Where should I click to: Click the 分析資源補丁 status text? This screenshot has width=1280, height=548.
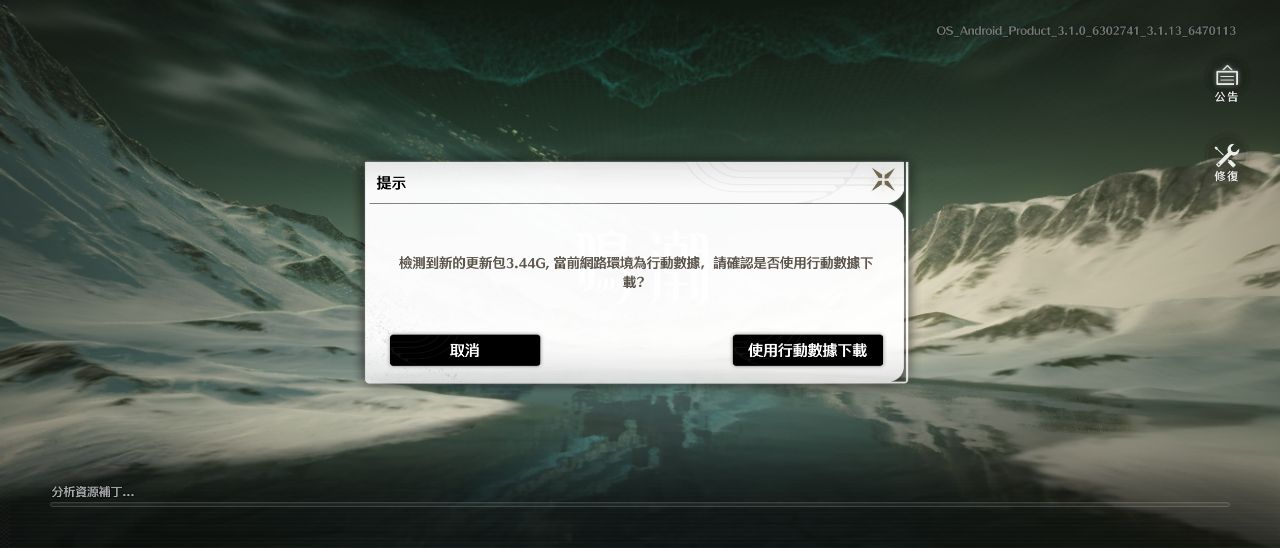click(93, 491)
